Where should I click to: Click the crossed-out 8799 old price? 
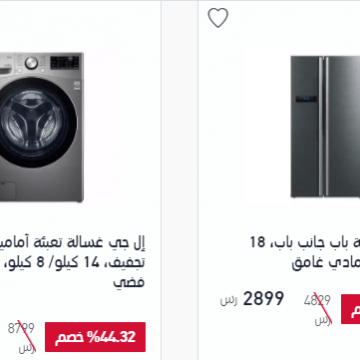pos(21,329)
